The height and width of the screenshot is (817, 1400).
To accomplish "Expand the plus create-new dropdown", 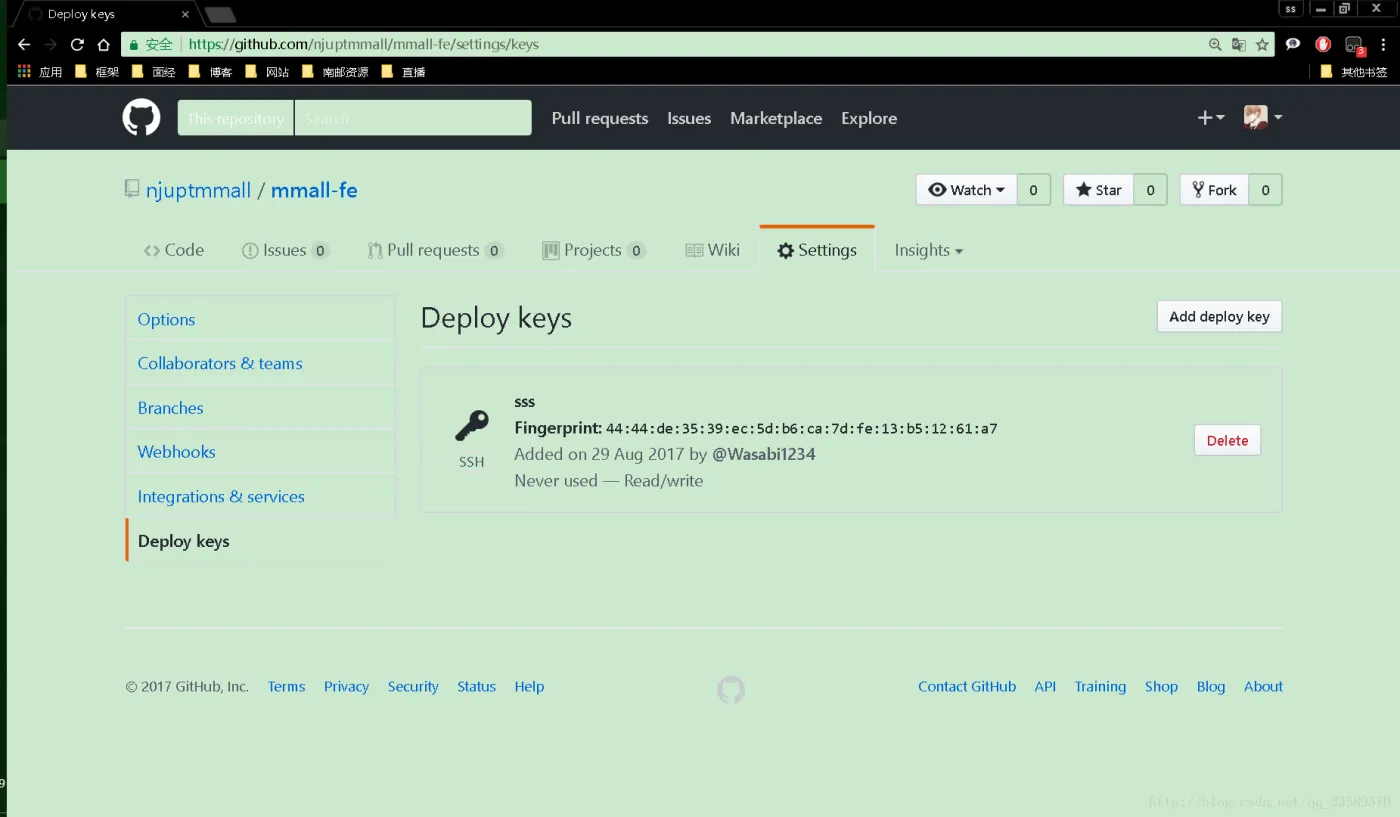I will (1210, 118).
